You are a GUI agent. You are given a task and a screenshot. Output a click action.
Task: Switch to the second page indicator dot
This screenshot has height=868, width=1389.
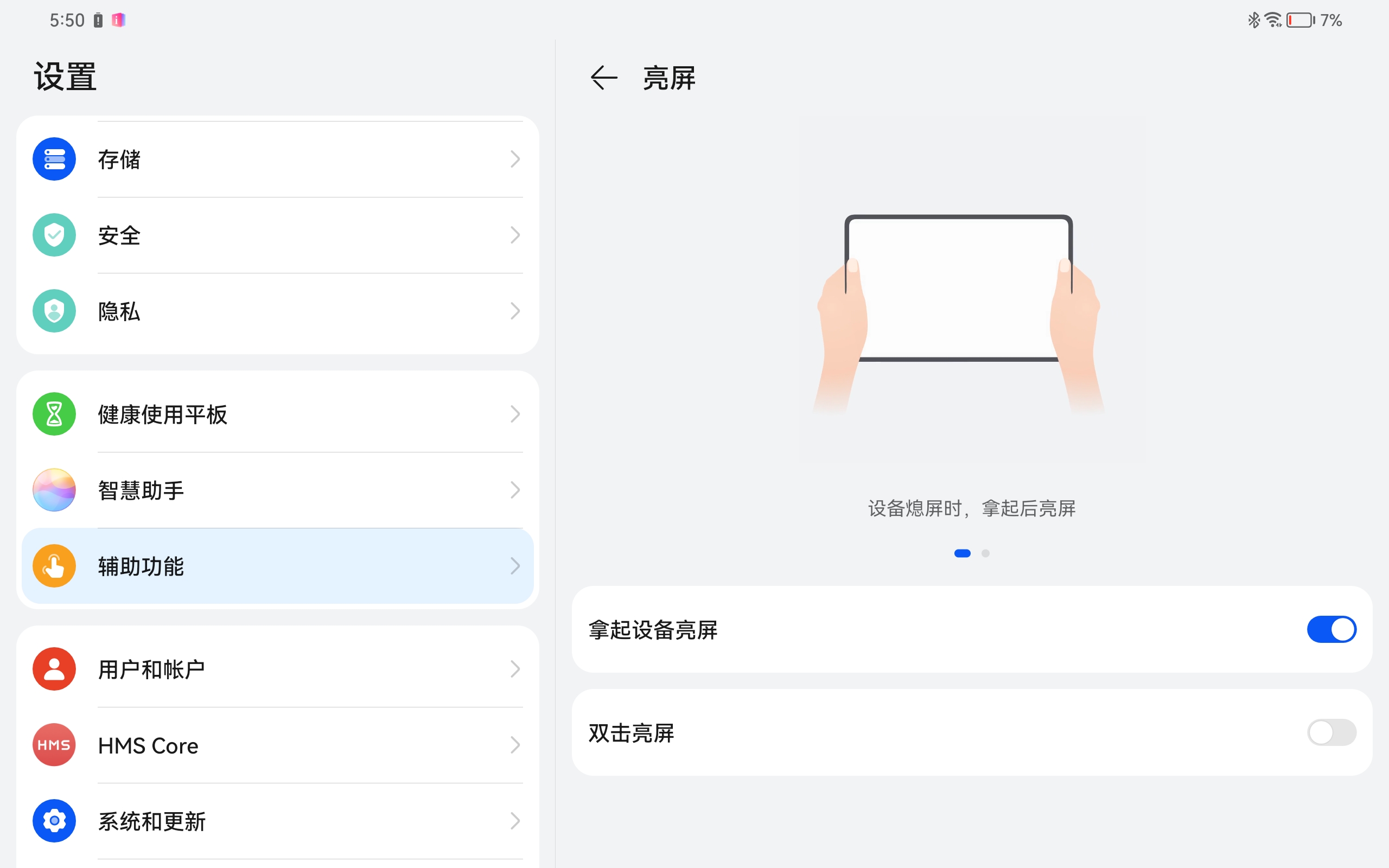[985, 553]
